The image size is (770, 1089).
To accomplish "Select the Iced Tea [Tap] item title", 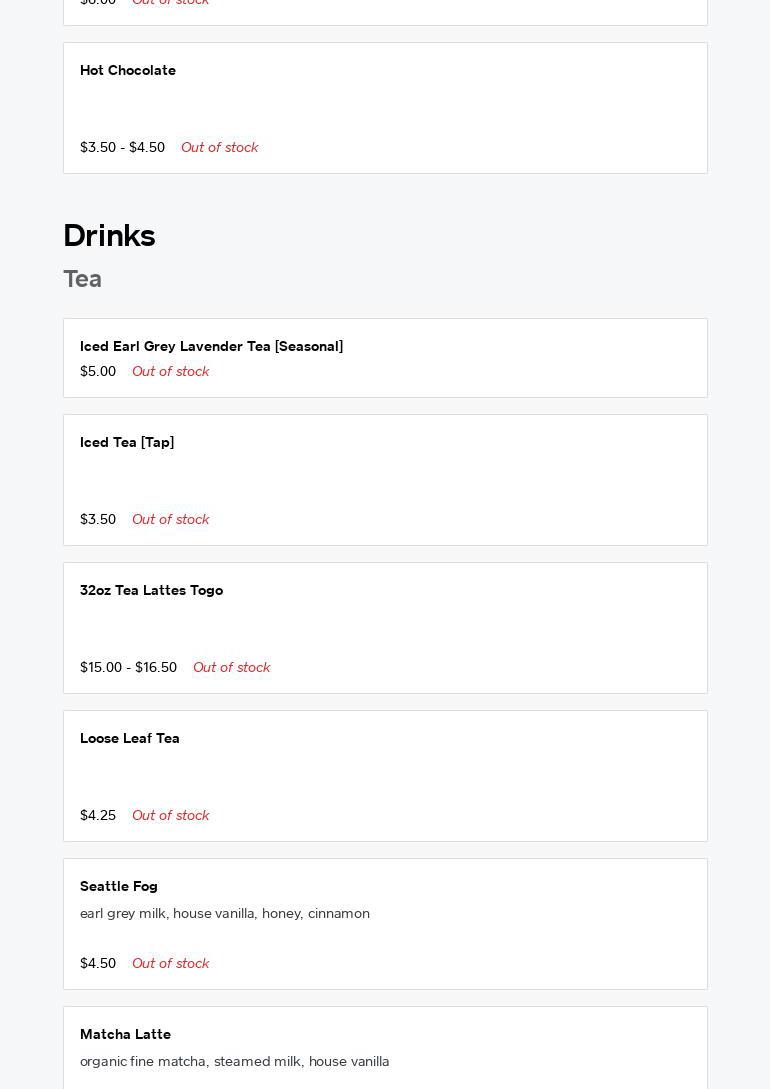I will pos(127,443).
